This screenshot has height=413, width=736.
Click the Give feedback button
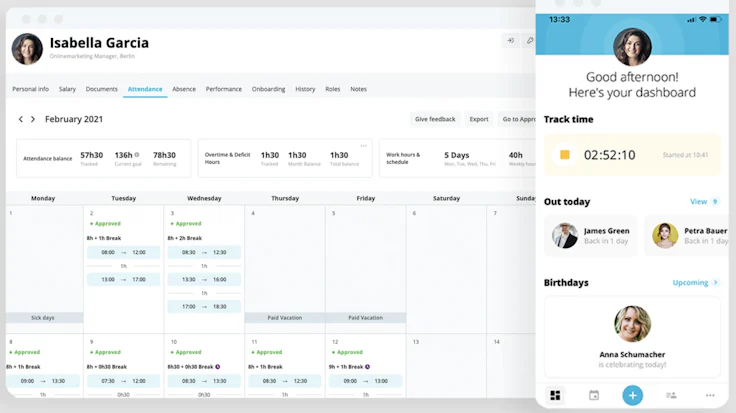(435, 119)
